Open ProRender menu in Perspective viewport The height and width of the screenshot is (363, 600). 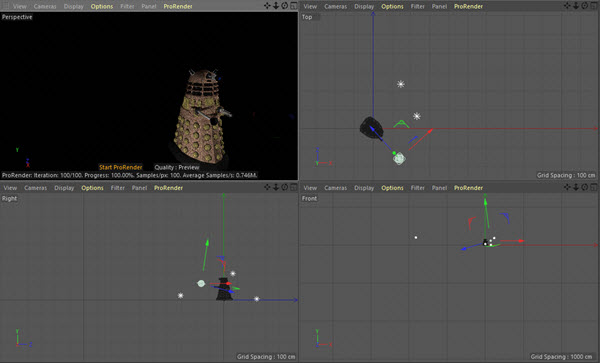(x=178, y=7)
